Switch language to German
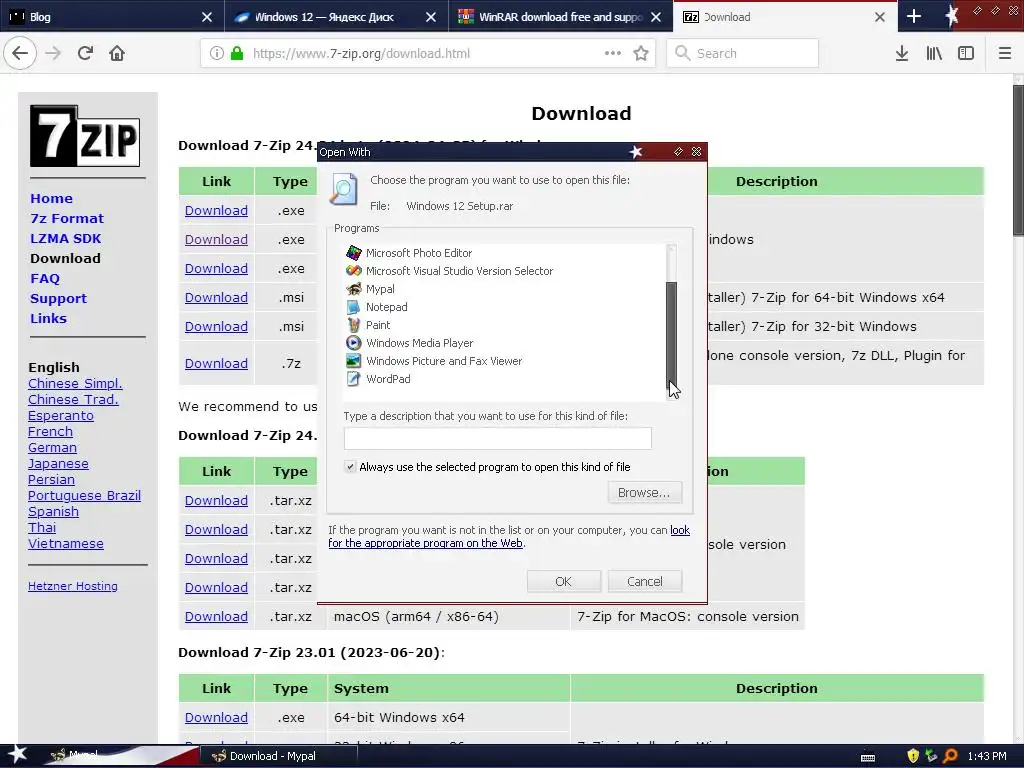Viewport: 1024px width, 768px height. point(52,447)
